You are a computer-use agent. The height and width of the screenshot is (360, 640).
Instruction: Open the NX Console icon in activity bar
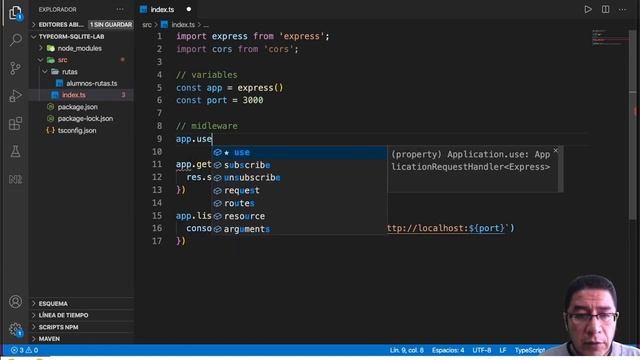[16, 179]
